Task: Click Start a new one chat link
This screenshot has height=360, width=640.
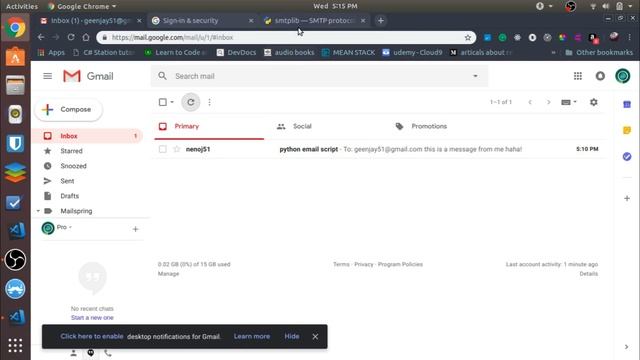Action: tap(92, 318)
